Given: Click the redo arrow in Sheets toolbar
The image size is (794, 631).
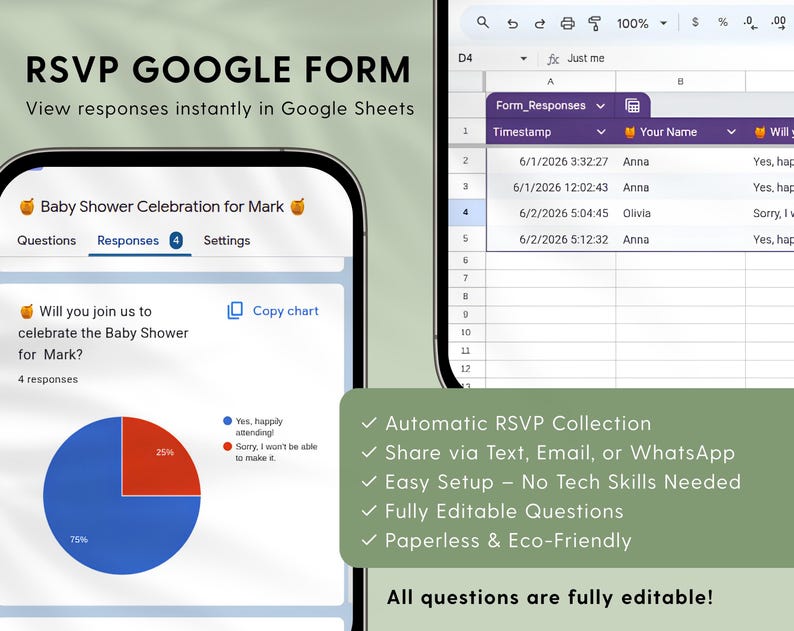Looking at the screenshot, I should pos(540,23).
